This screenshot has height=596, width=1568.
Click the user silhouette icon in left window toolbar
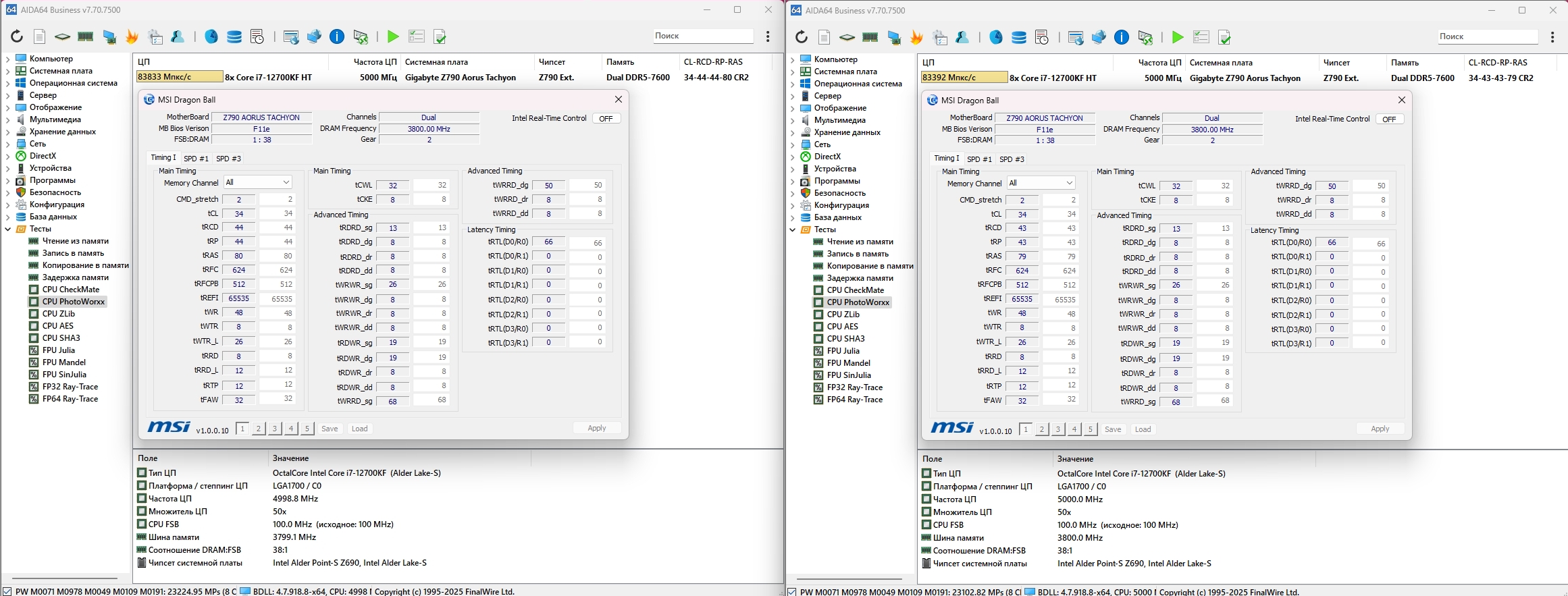coord(178,36)
